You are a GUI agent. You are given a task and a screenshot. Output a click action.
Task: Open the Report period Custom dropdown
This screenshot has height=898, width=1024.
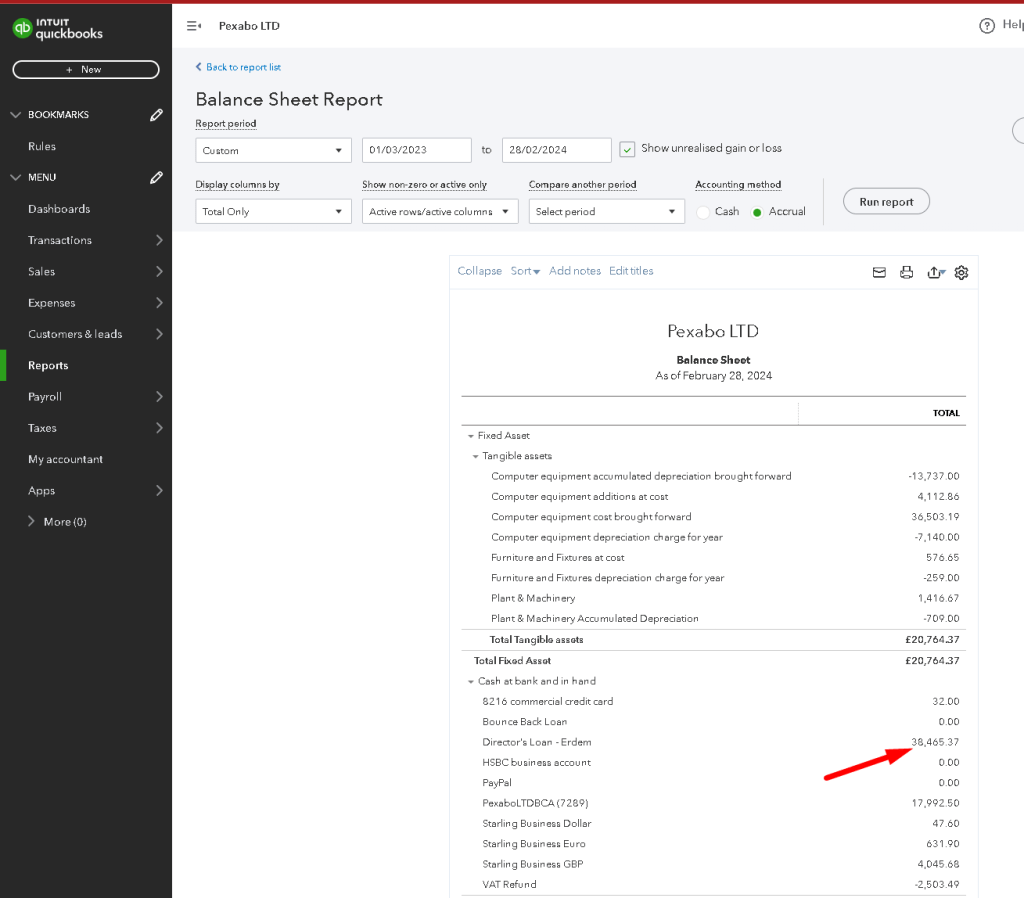coord(273,150)
